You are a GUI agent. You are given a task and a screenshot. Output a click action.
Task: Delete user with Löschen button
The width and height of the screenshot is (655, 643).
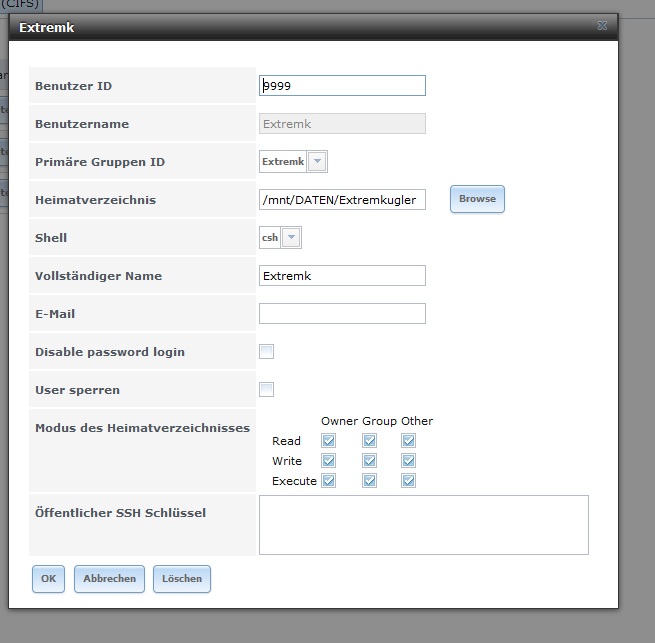[x=182, y=579]
